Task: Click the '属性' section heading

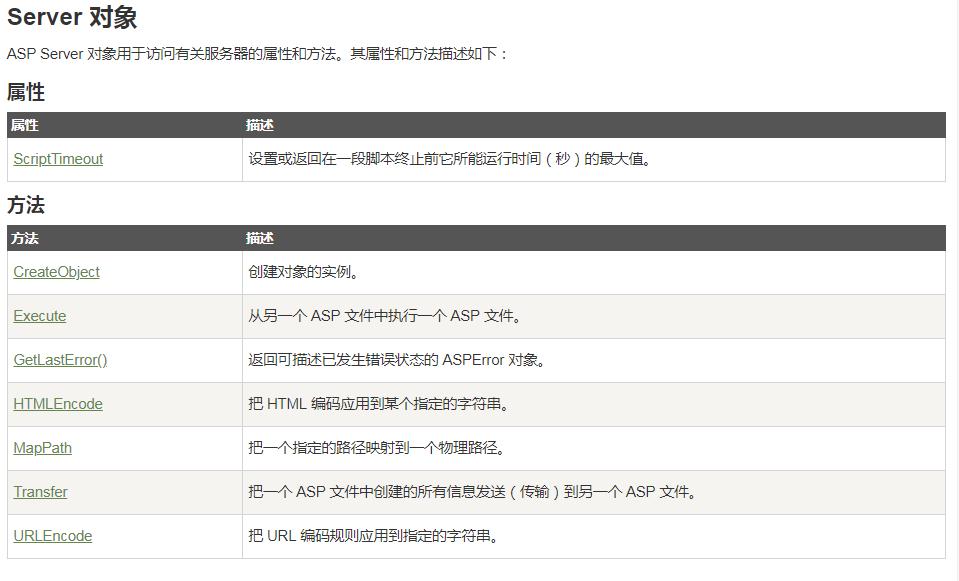Action: [26, 92]
